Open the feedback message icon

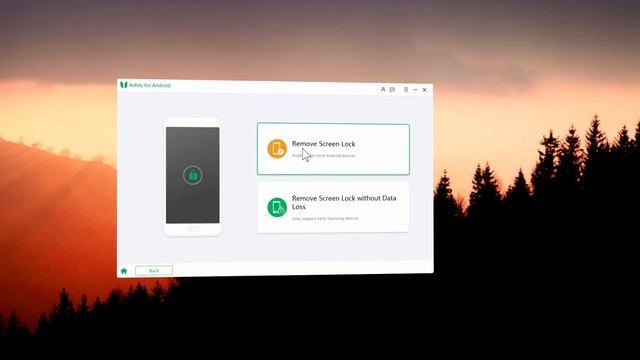(x=392, y=89)
